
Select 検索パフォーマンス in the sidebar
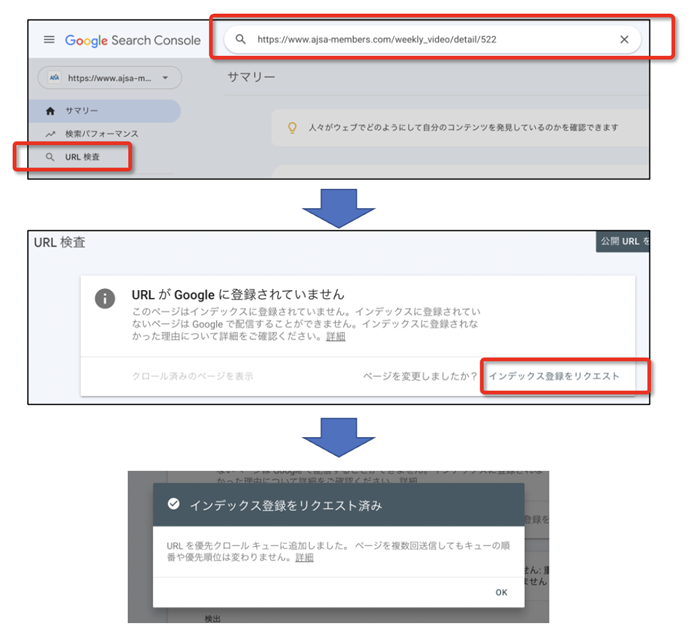[102, 134]
